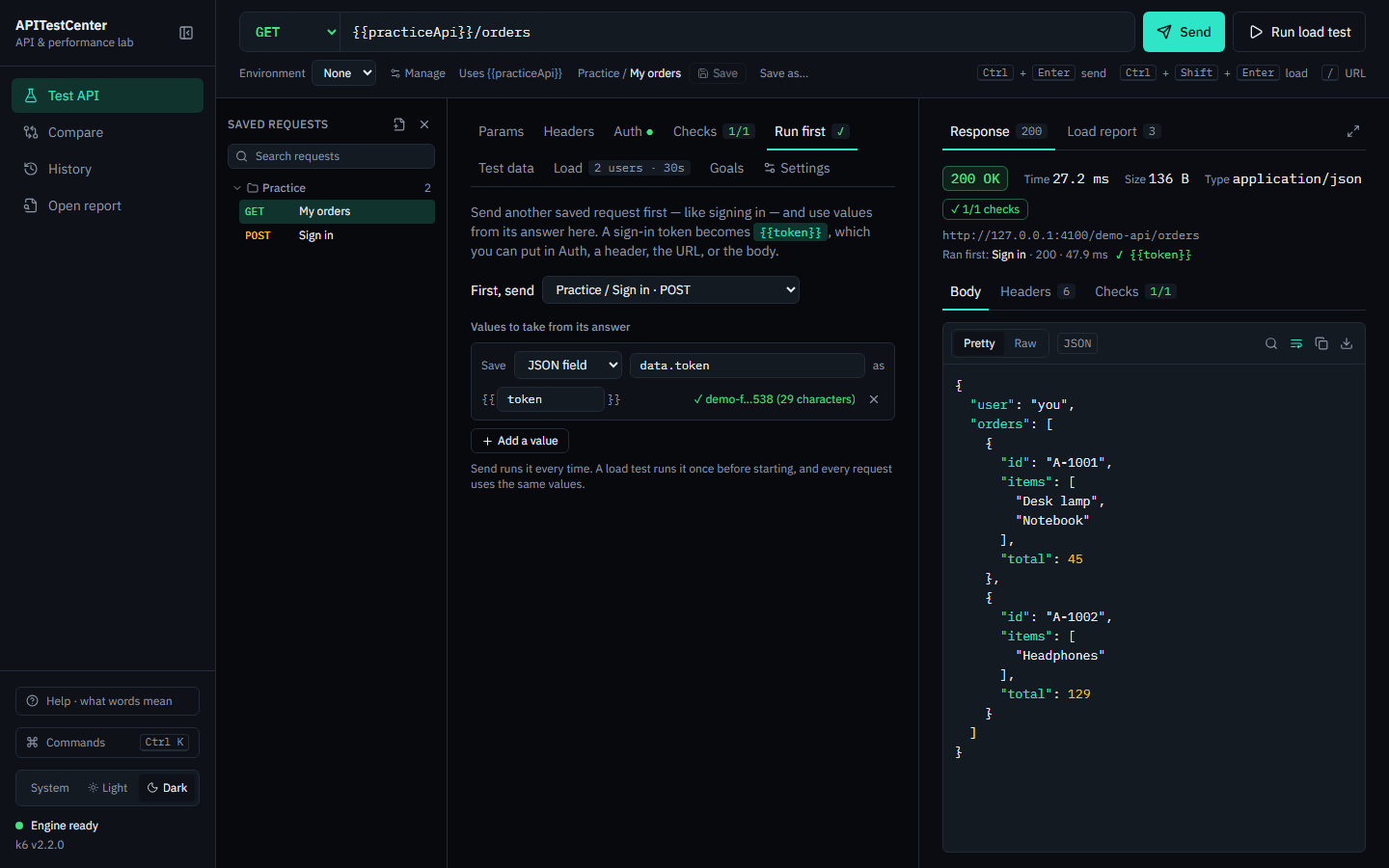Click the Uses {{practiceApi}} text

tap(510, 73)
